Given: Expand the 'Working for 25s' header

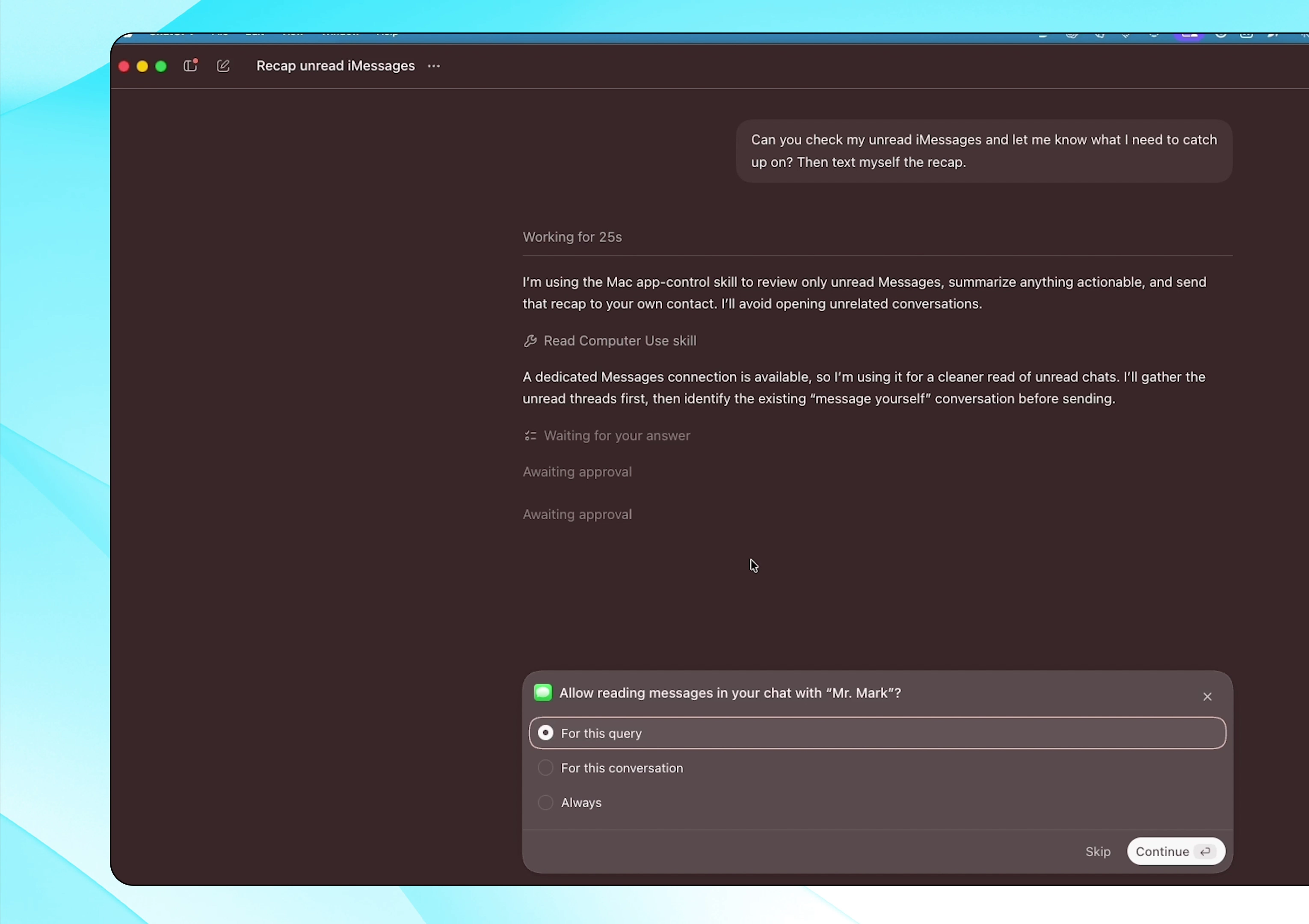Looking at the screenshot, I should [572, 237].
